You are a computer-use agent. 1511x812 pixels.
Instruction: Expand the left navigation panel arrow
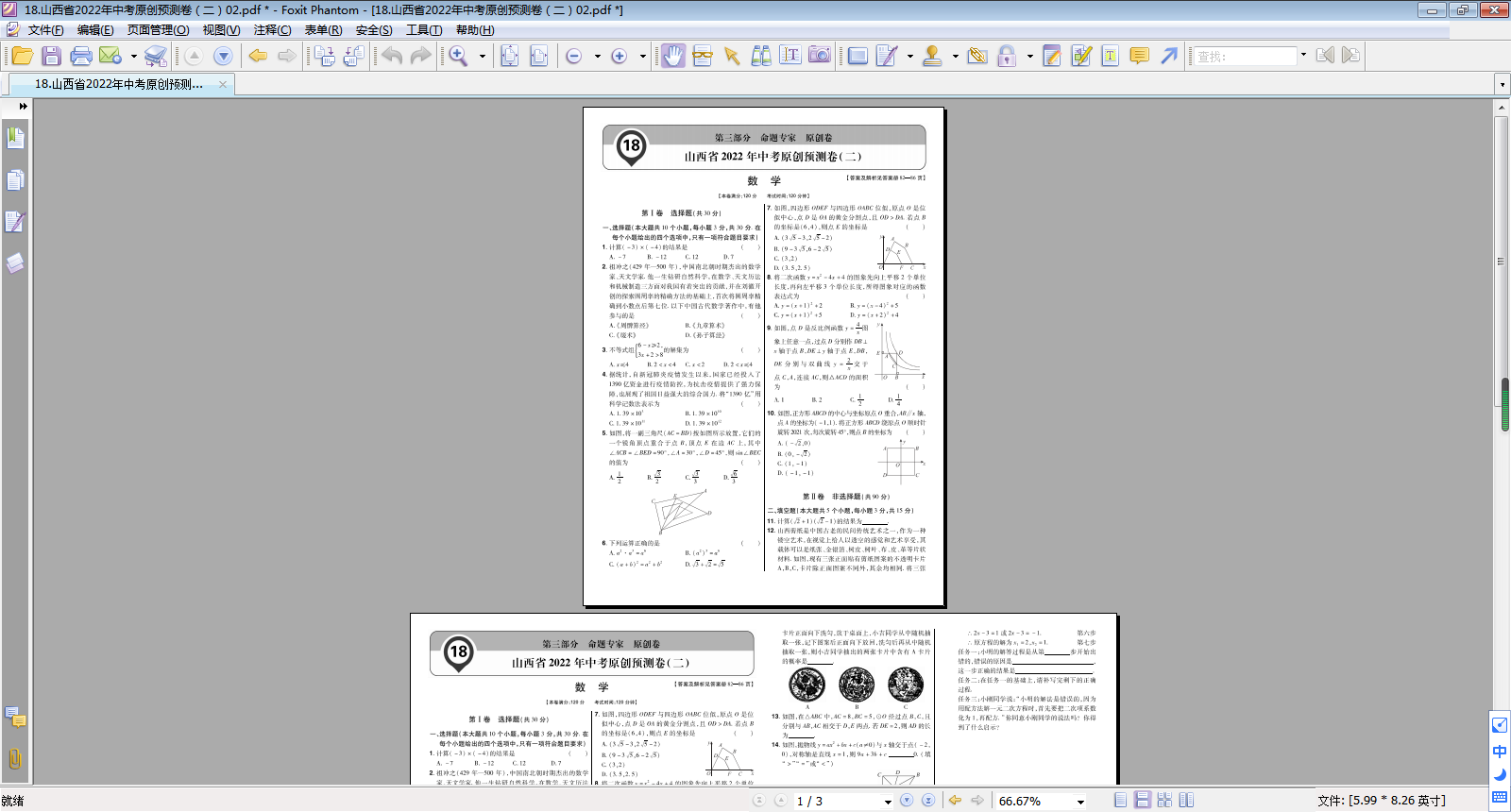[23, 107]
